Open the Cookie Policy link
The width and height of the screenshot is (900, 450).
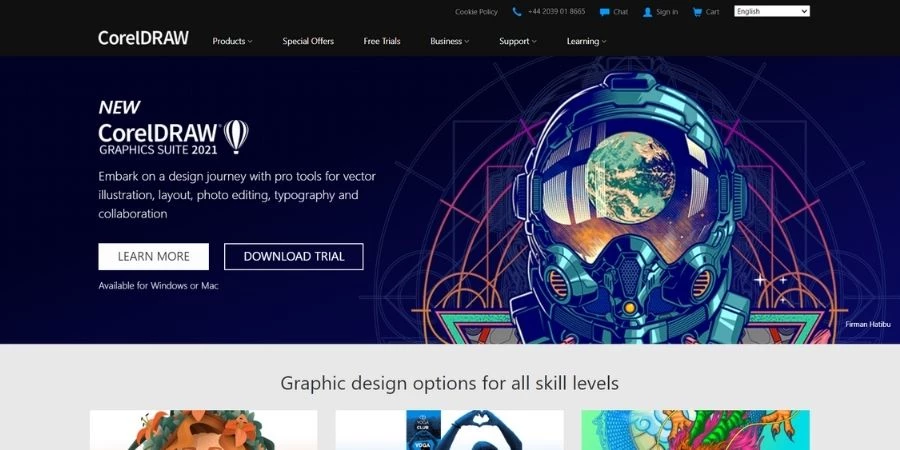pos(476,12)
